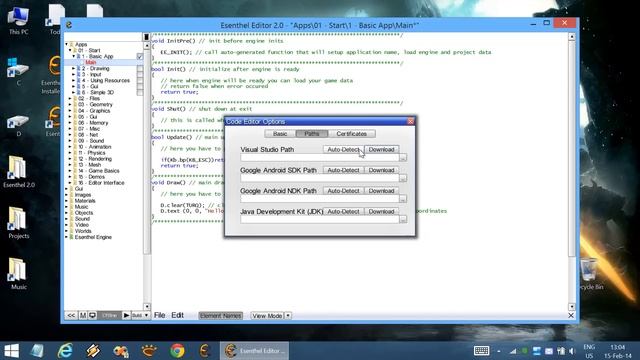640x360 pixels.
Task: Expand the Materials tree node
Action: 67,201
